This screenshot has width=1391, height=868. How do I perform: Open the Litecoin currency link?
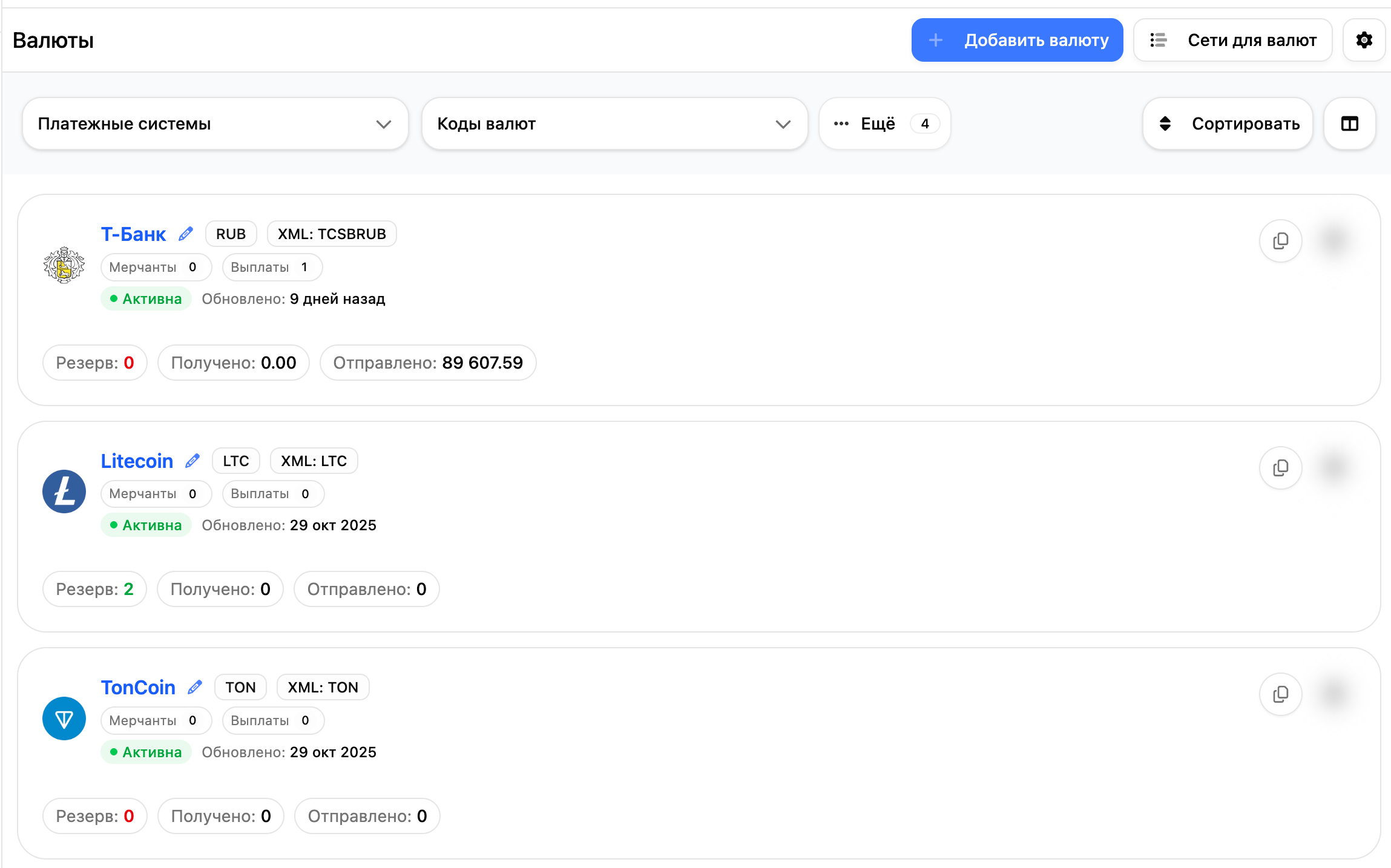pyautogui.click(x=137, y=461)
